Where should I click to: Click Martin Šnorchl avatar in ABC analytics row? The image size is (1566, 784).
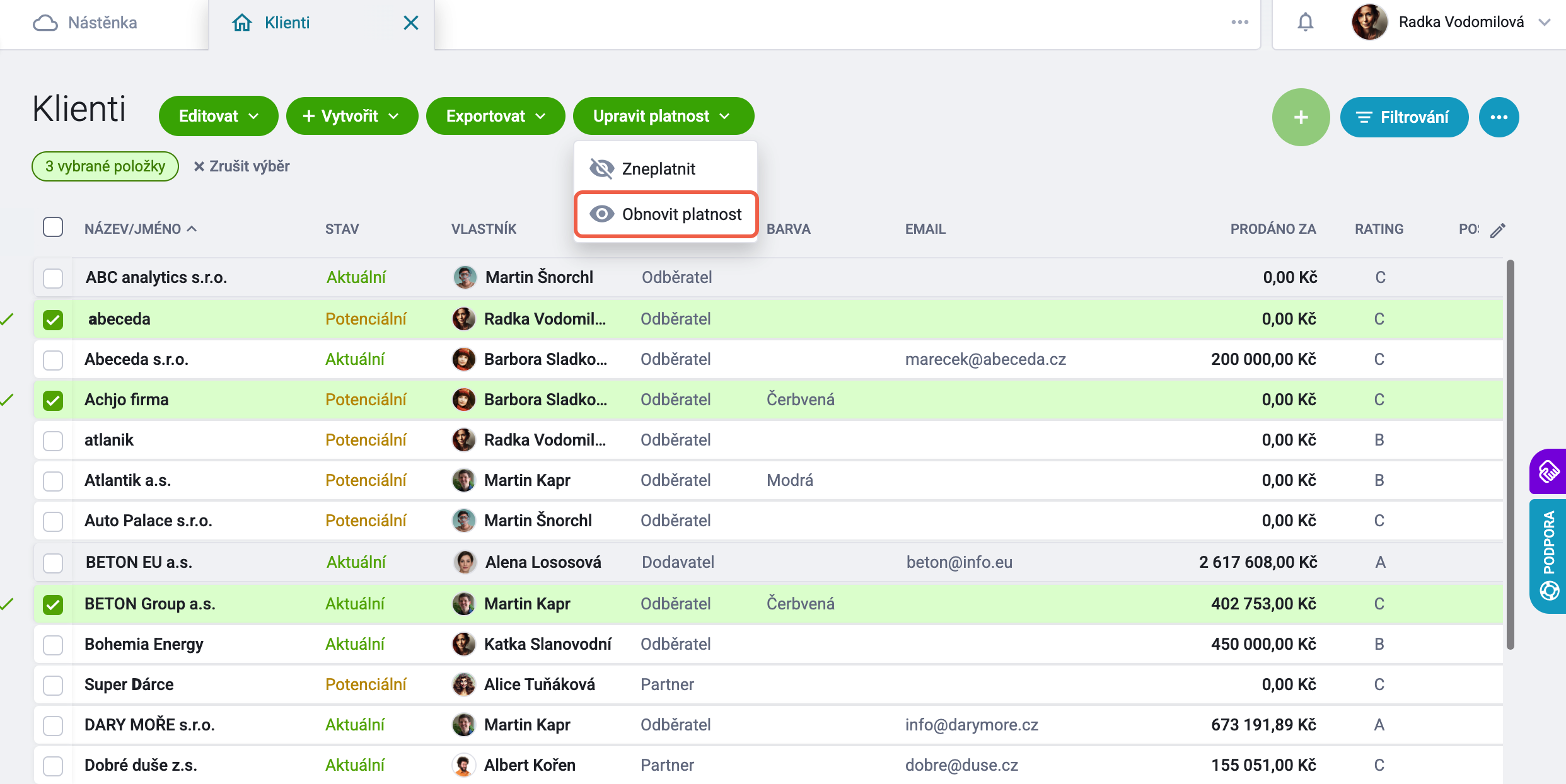click(x=465, y=277)
